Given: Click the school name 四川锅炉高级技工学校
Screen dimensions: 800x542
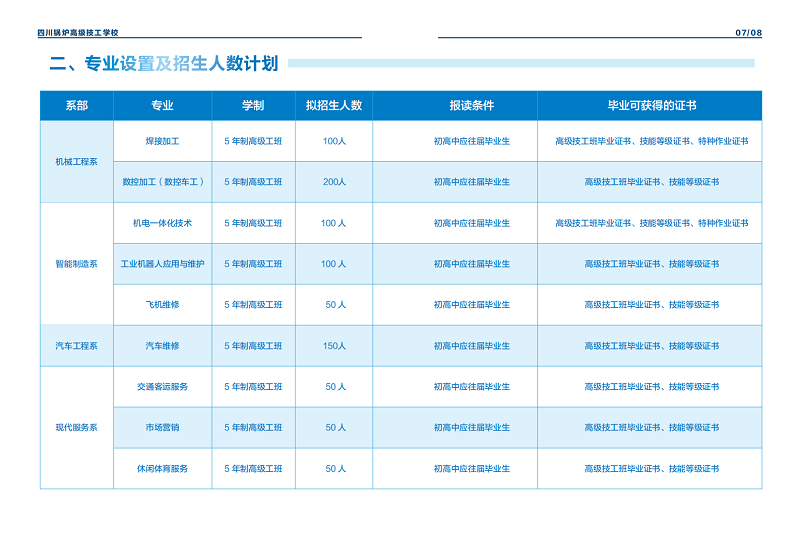Looking at the screenshot, I should click(x=78, y=33).
